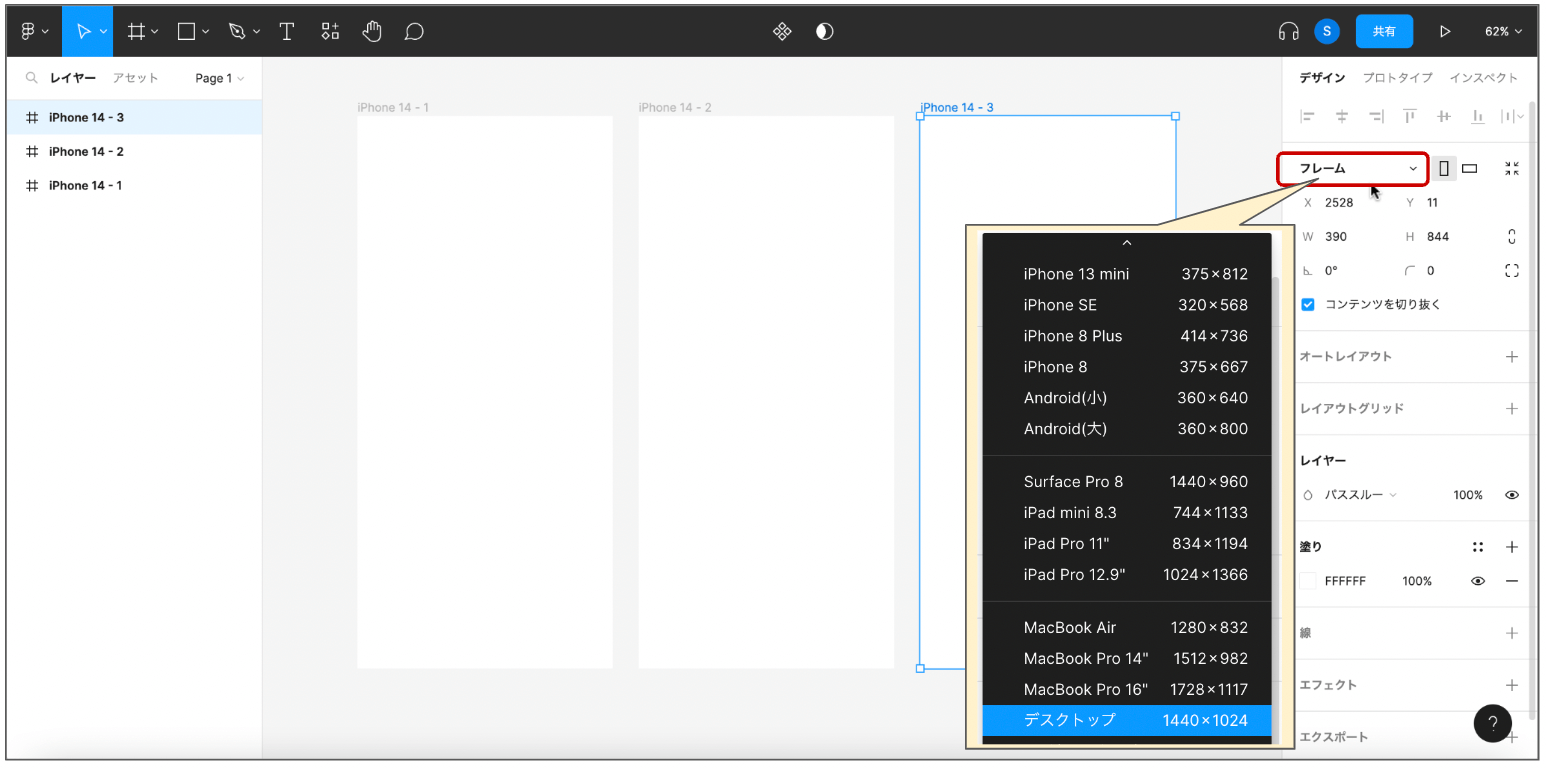This screenshot has width=1546, height=768.
Task: Select the Comment tool
Action: click(414, 31)
